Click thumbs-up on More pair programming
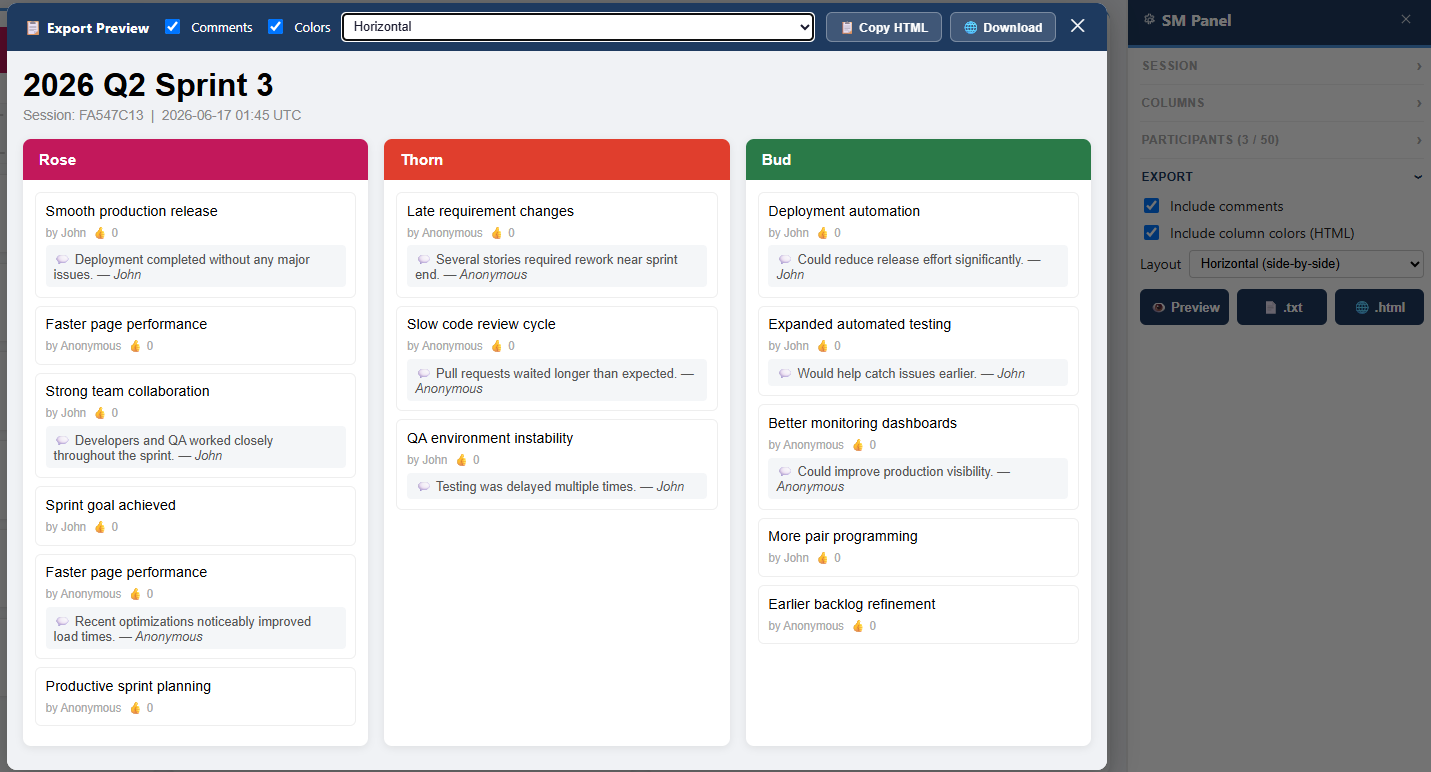 [x=822, y=558]
